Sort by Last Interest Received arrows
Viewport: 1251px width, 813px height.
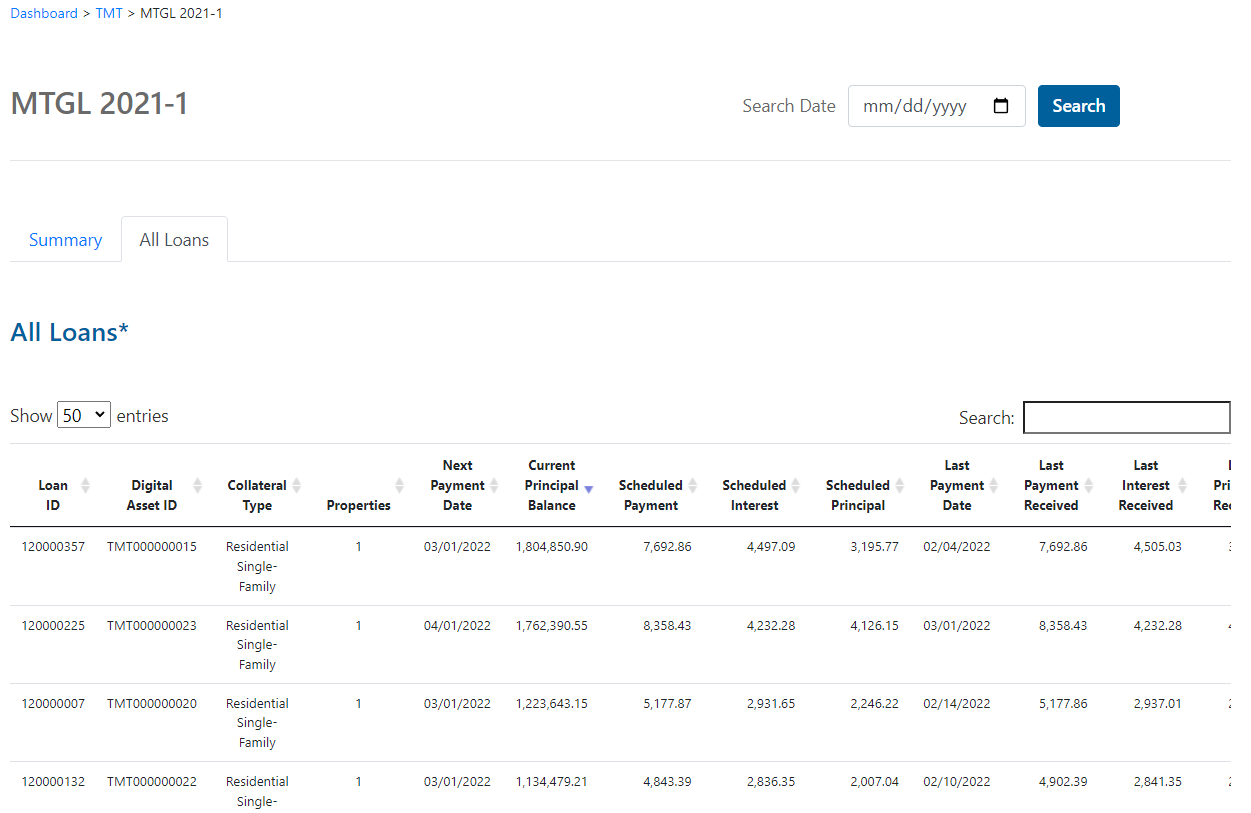[1183, 486]
